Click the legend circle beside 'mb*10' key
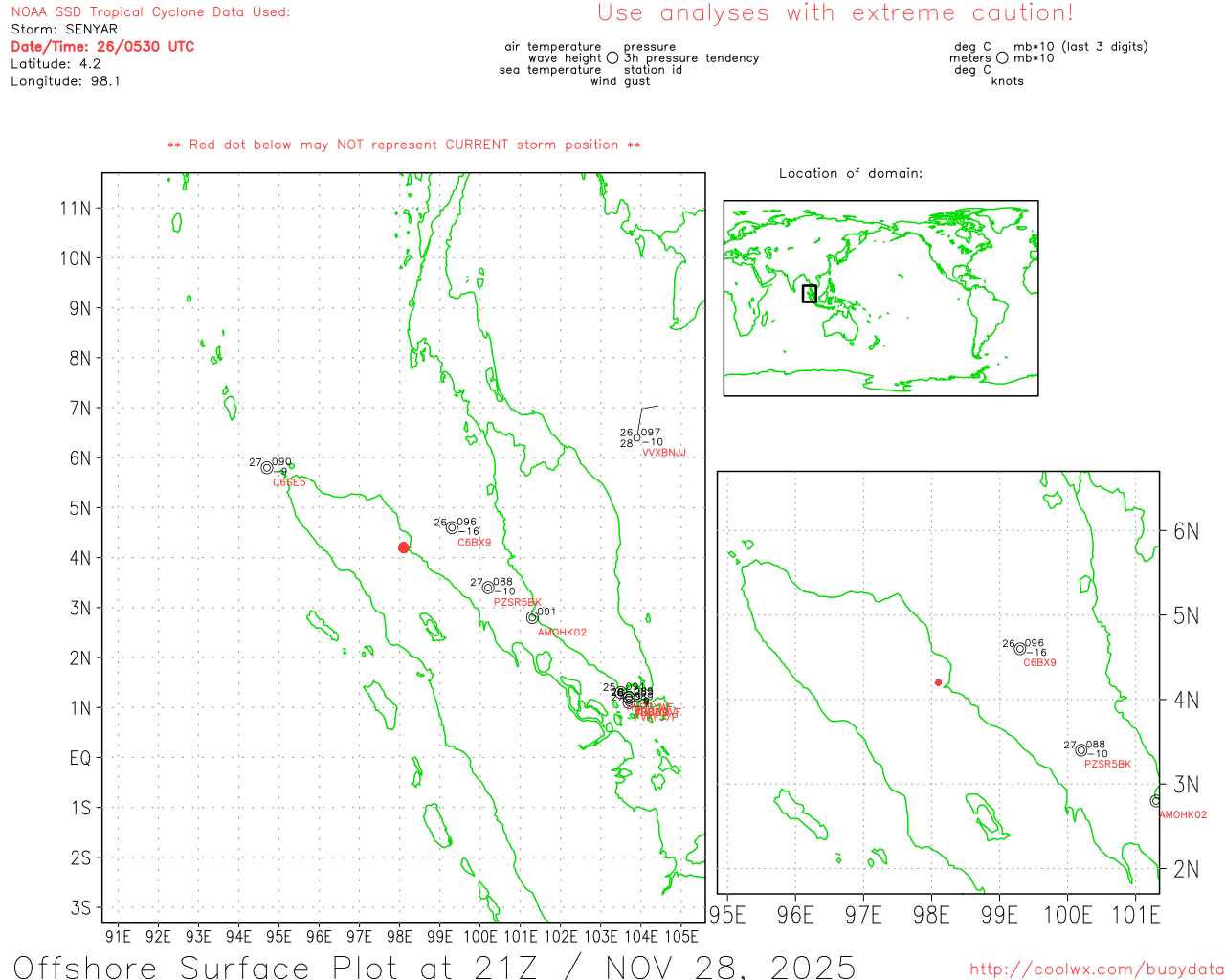 click(1002, 58)
